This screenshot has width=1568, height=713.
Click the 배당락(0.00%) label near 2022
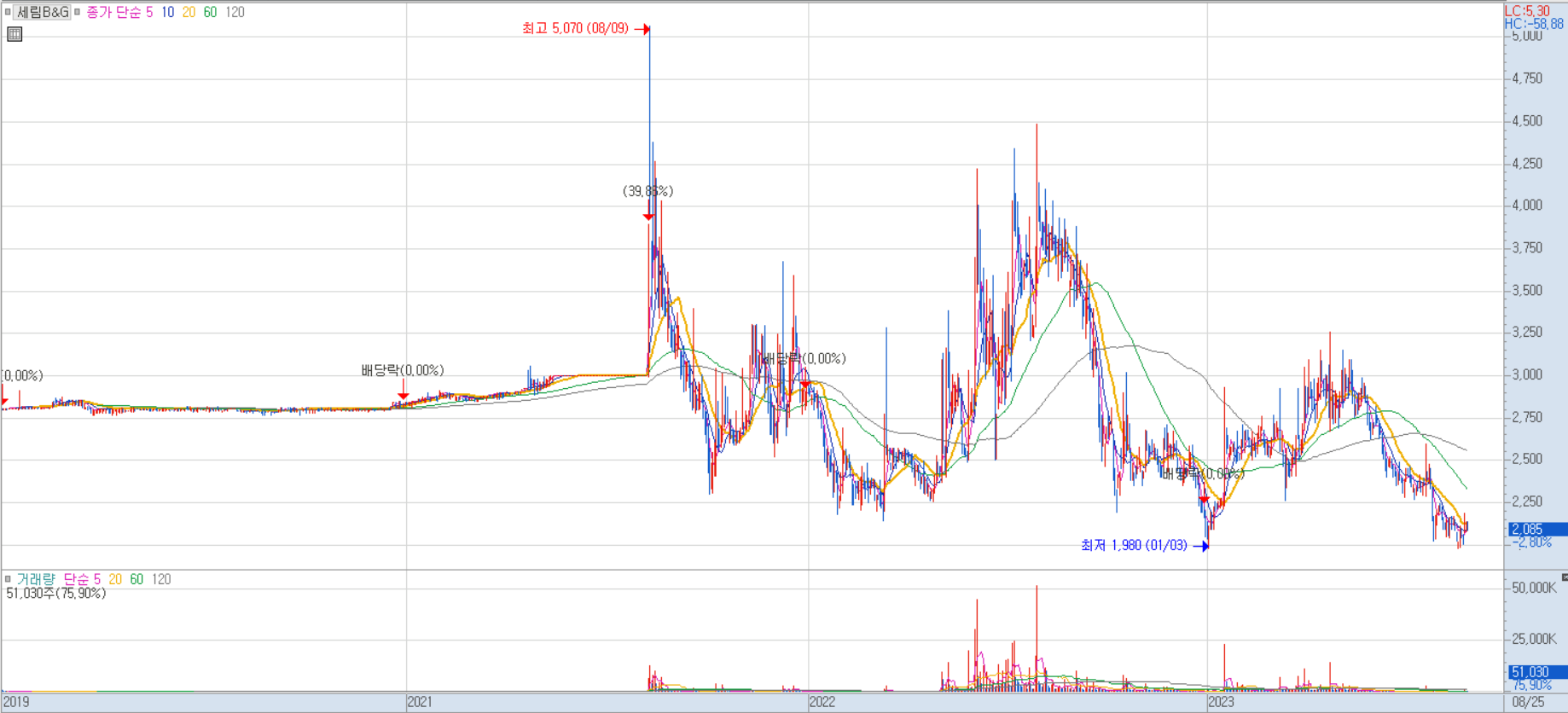point(804,358)
